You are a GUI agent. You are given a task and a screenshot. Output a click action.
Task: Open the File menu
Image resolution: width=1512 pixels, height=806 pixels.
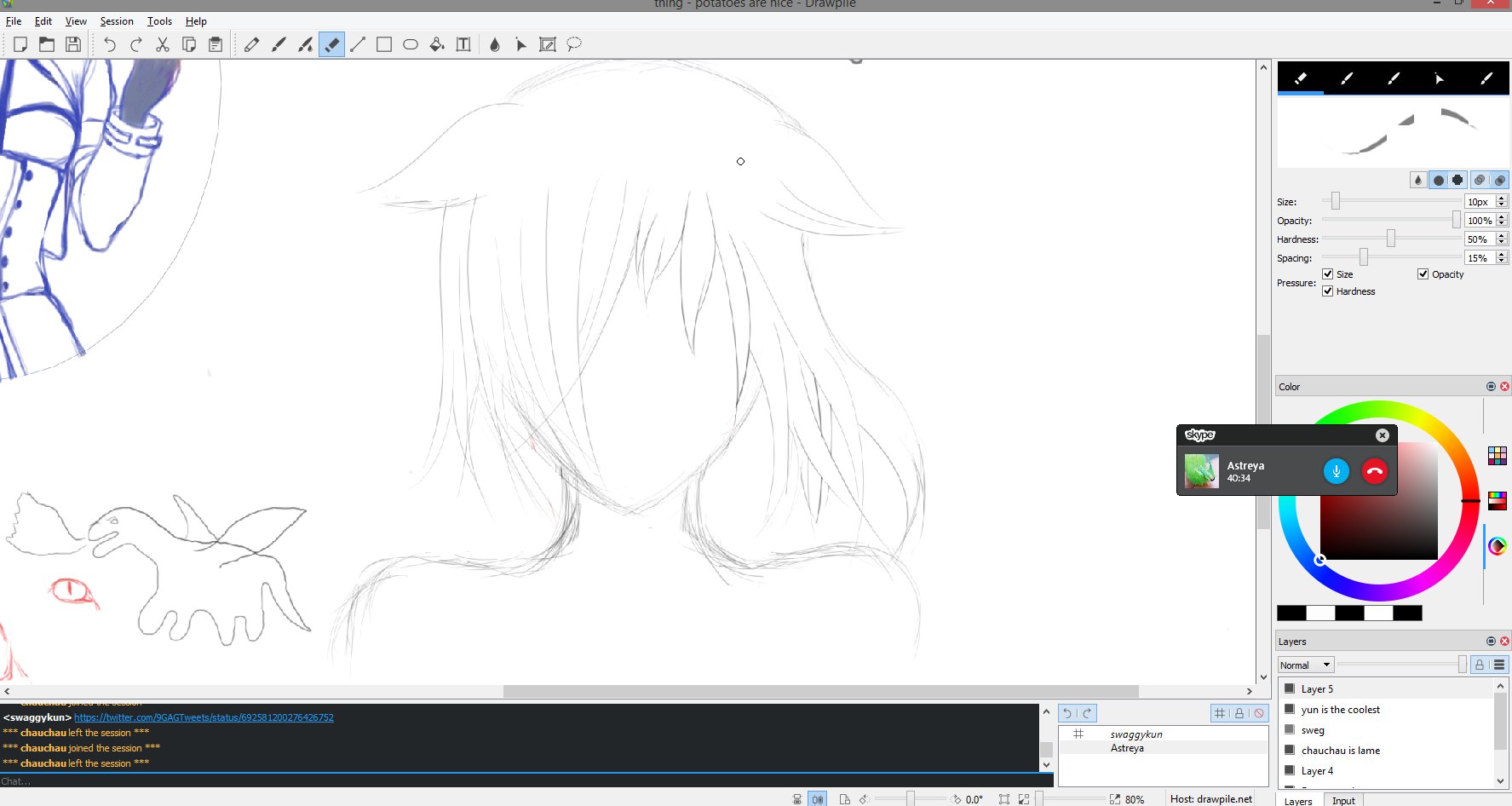[x=14, y=21]
